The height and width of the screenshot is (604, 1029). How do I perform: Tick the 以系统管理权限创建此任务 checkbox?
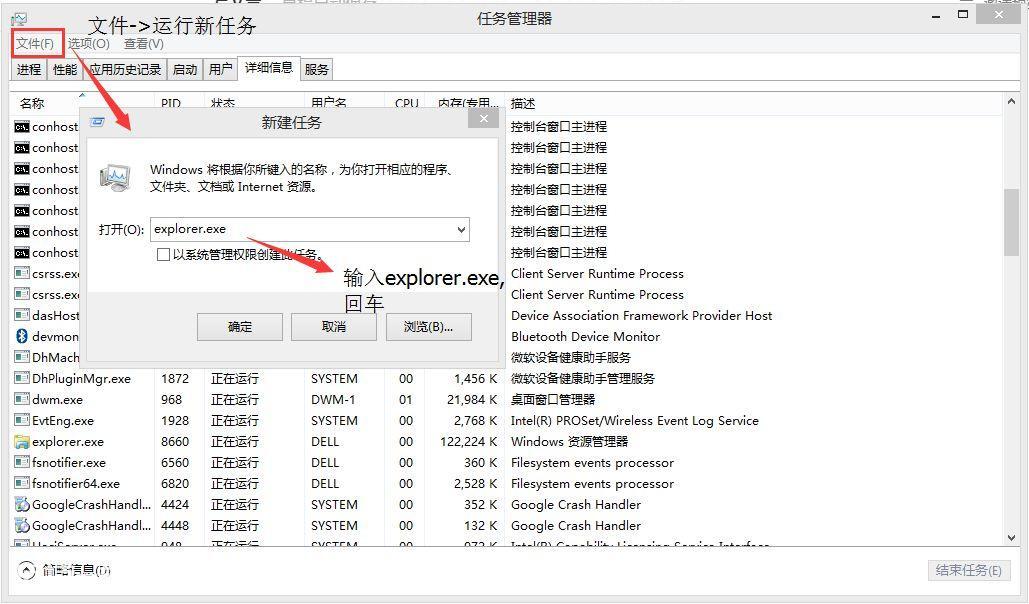click(x=163, y=255)
